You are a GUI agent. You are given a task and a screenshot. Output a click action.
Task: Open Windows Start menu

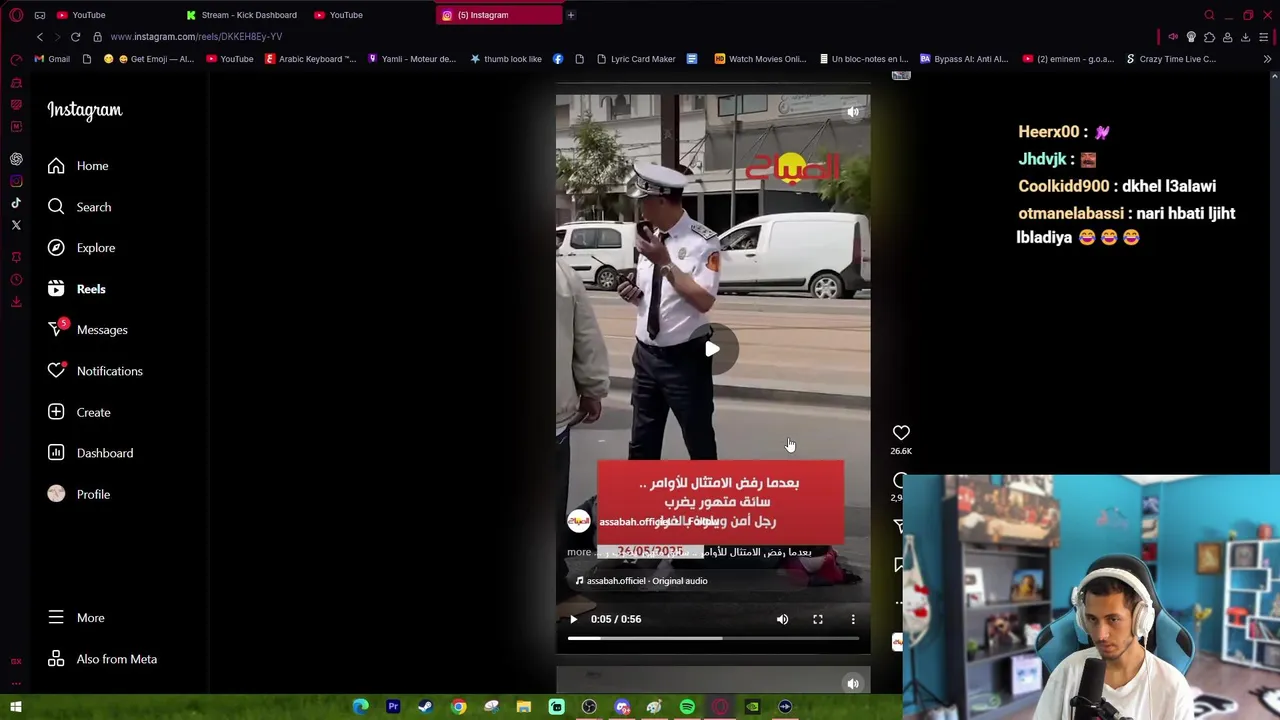16,707
